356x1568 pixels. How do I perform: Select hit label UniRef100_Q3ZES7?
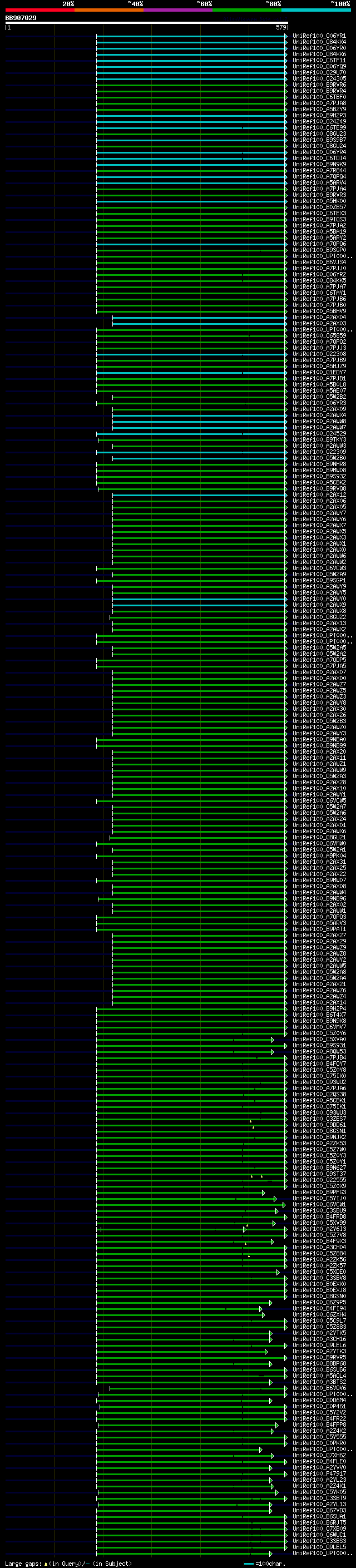pos(319,1119)
